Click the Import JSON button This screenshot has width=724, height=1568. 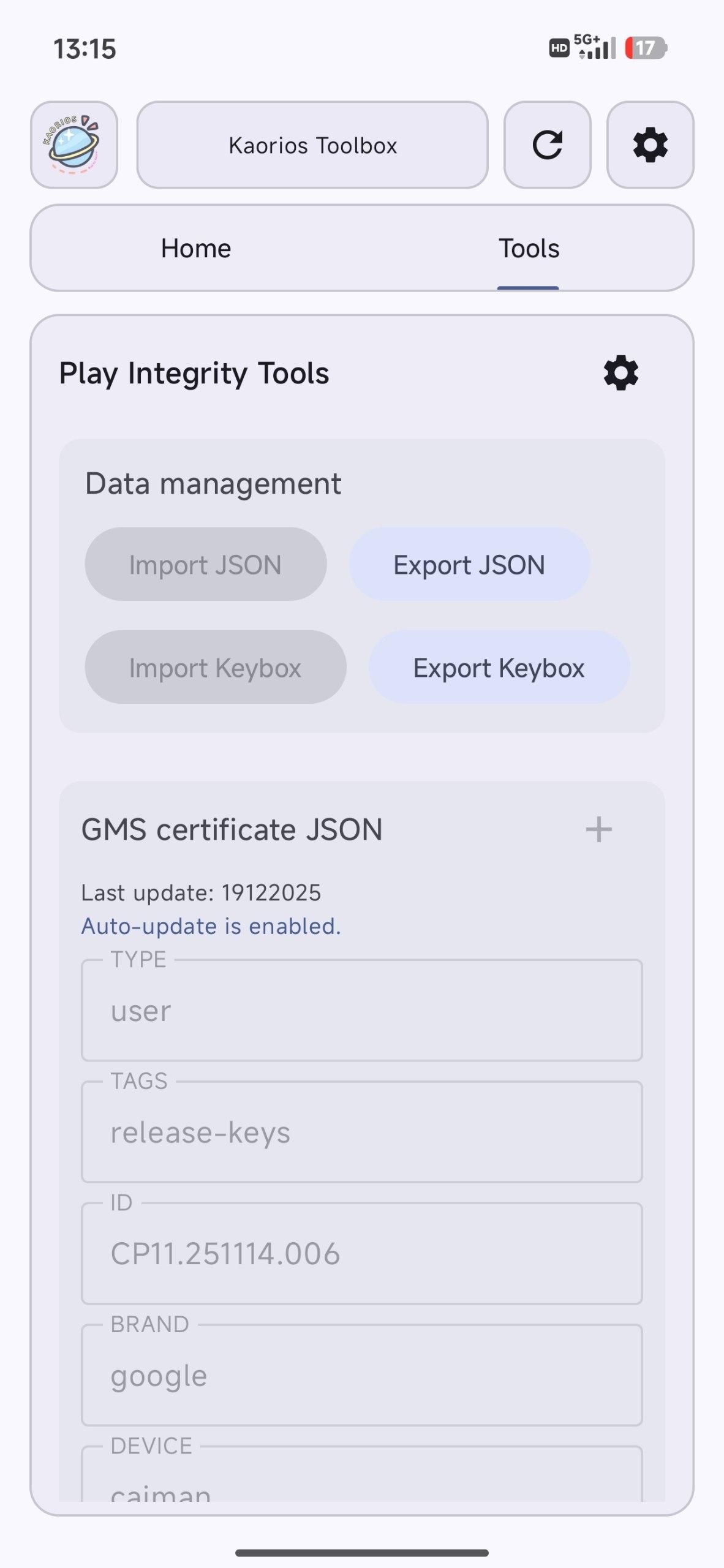(x=205, y=565)
